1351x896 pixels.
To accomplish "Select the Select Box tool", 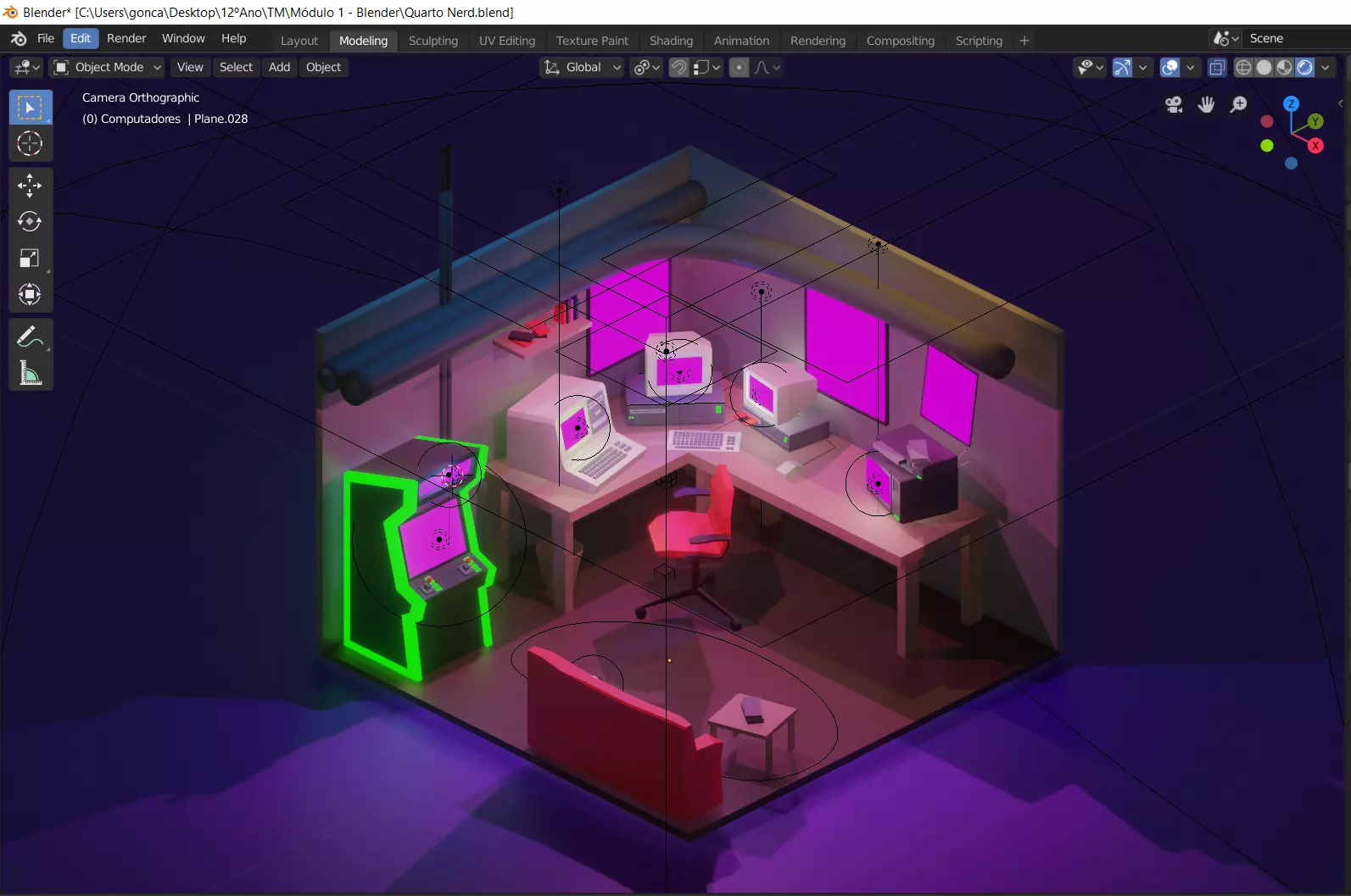I will point(30,108).
